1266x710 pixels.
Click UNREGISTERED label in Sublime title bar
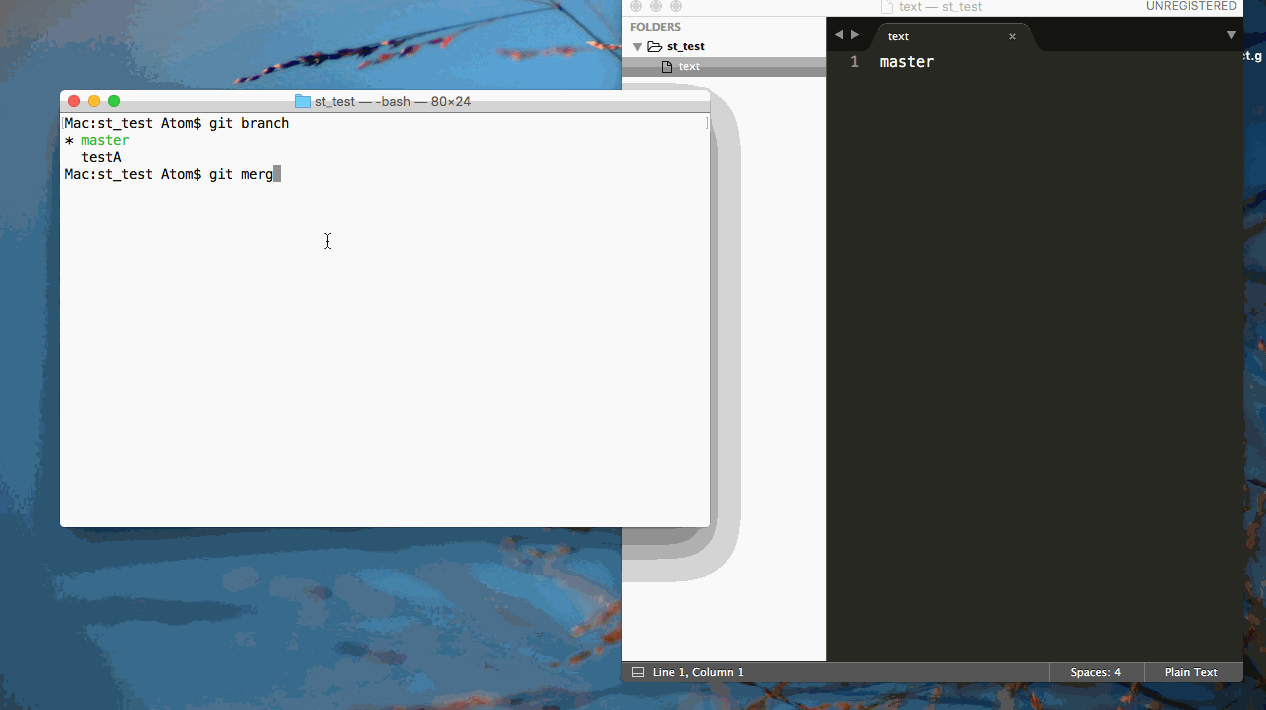click(1191, 6)
